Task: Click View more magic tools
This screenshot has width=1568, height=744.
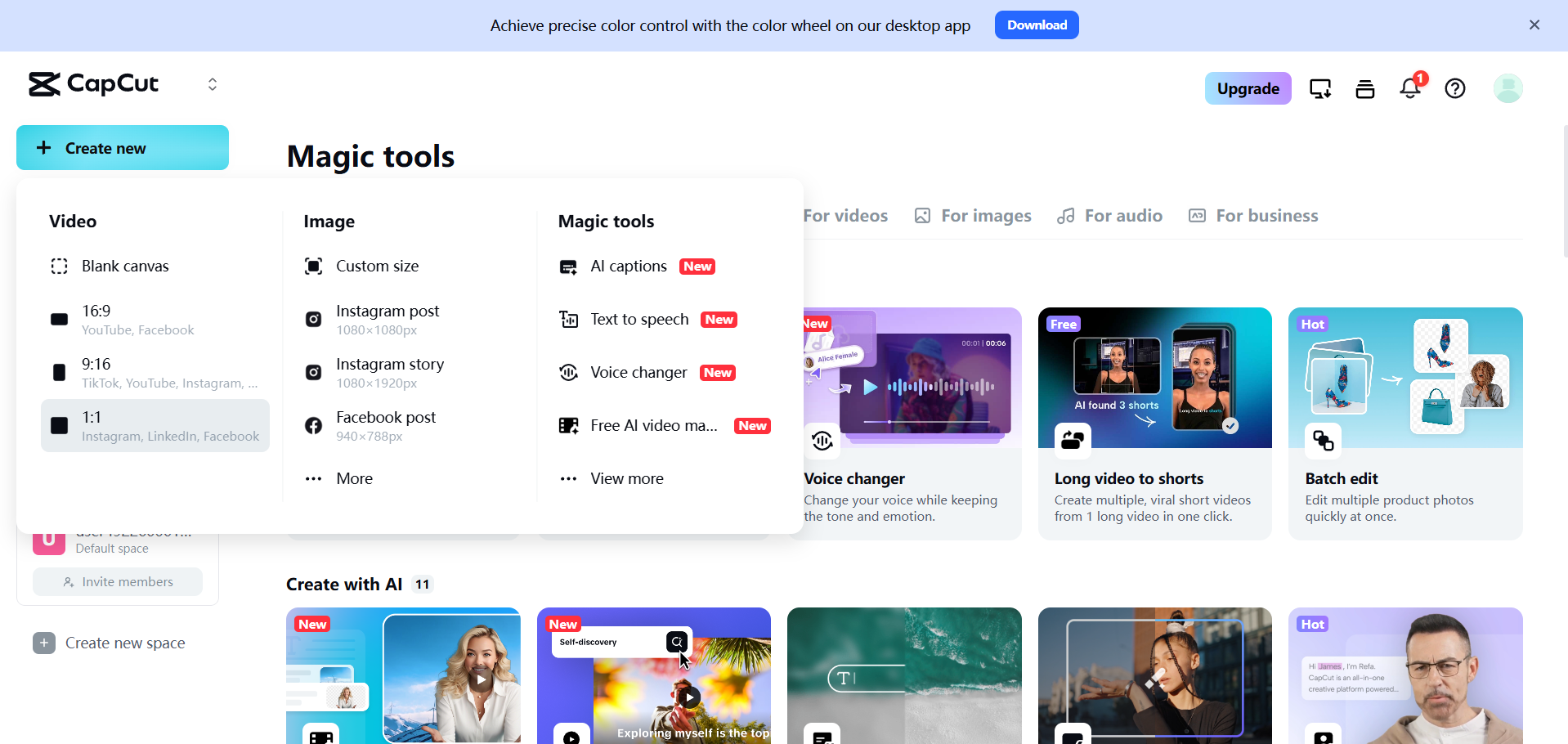Action: tap(665, 479)
